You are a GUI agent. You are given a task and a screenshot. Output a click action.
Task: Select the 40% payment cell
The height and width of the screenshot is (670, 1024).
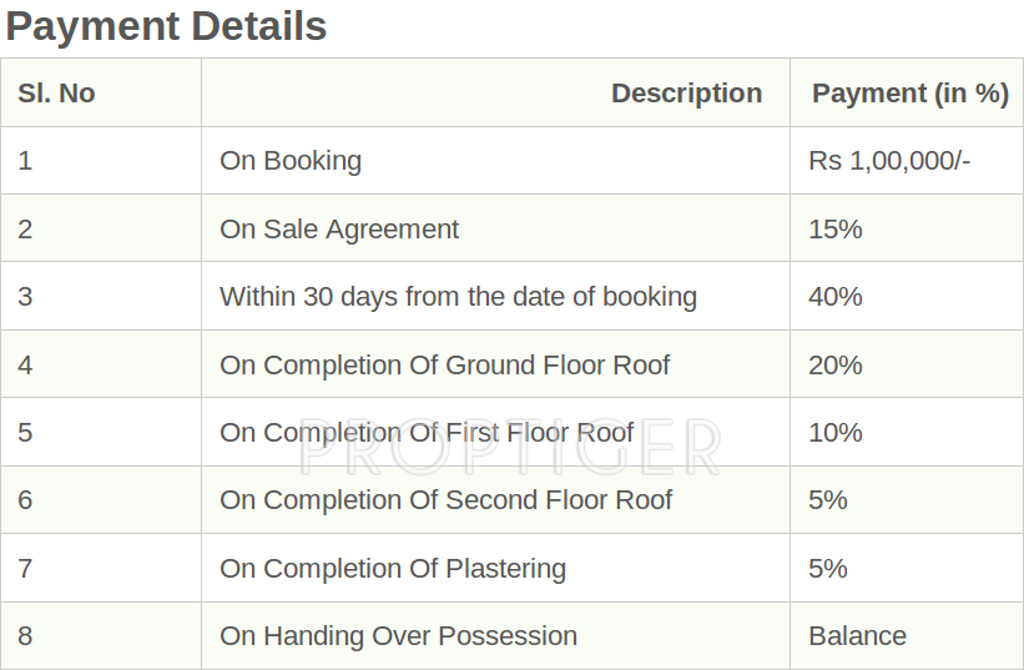[x=835, y=297]
